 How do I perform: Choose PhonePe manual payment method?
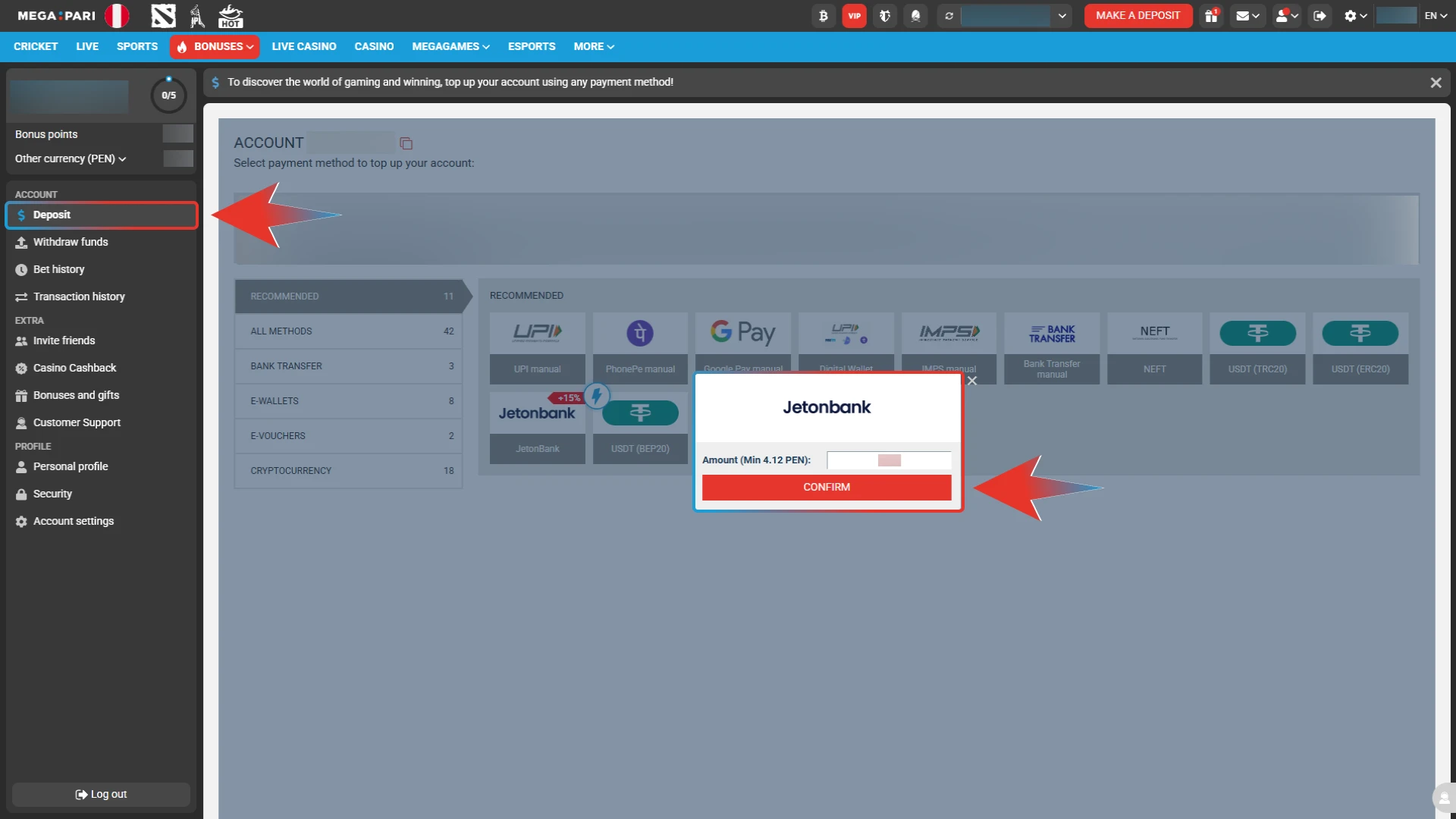tap(640, 348)
